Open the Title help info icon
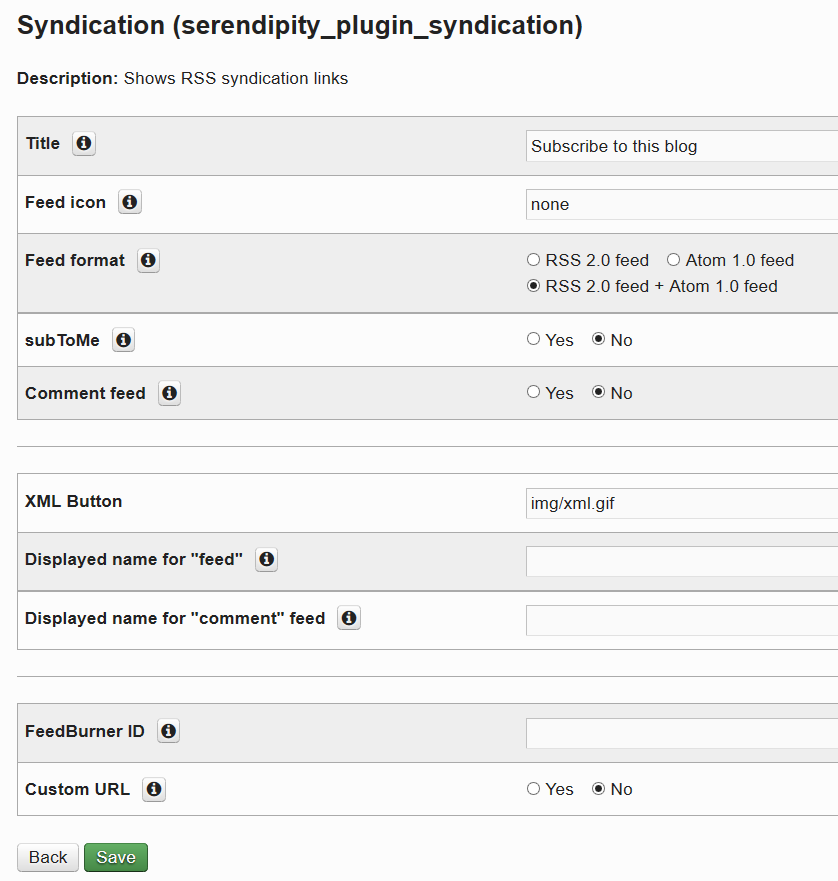 84,144
